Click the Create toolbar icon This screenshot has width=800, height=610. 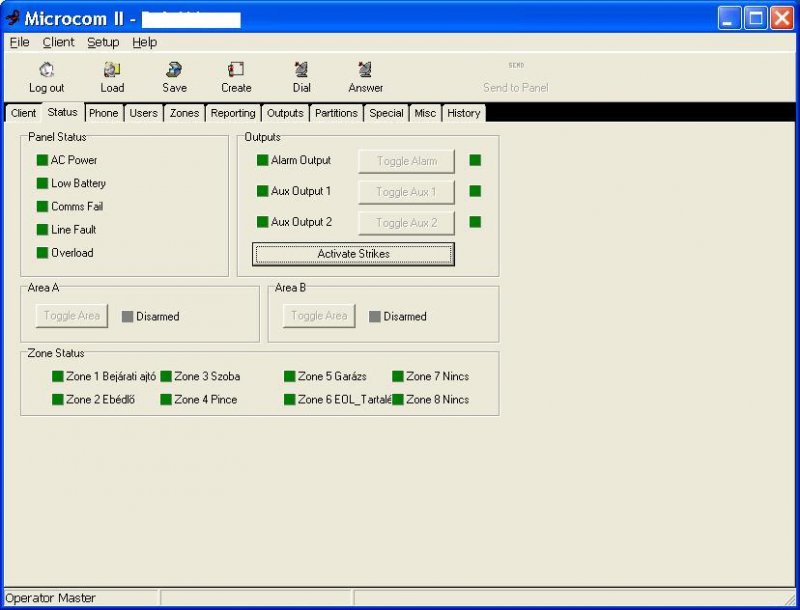236,69
